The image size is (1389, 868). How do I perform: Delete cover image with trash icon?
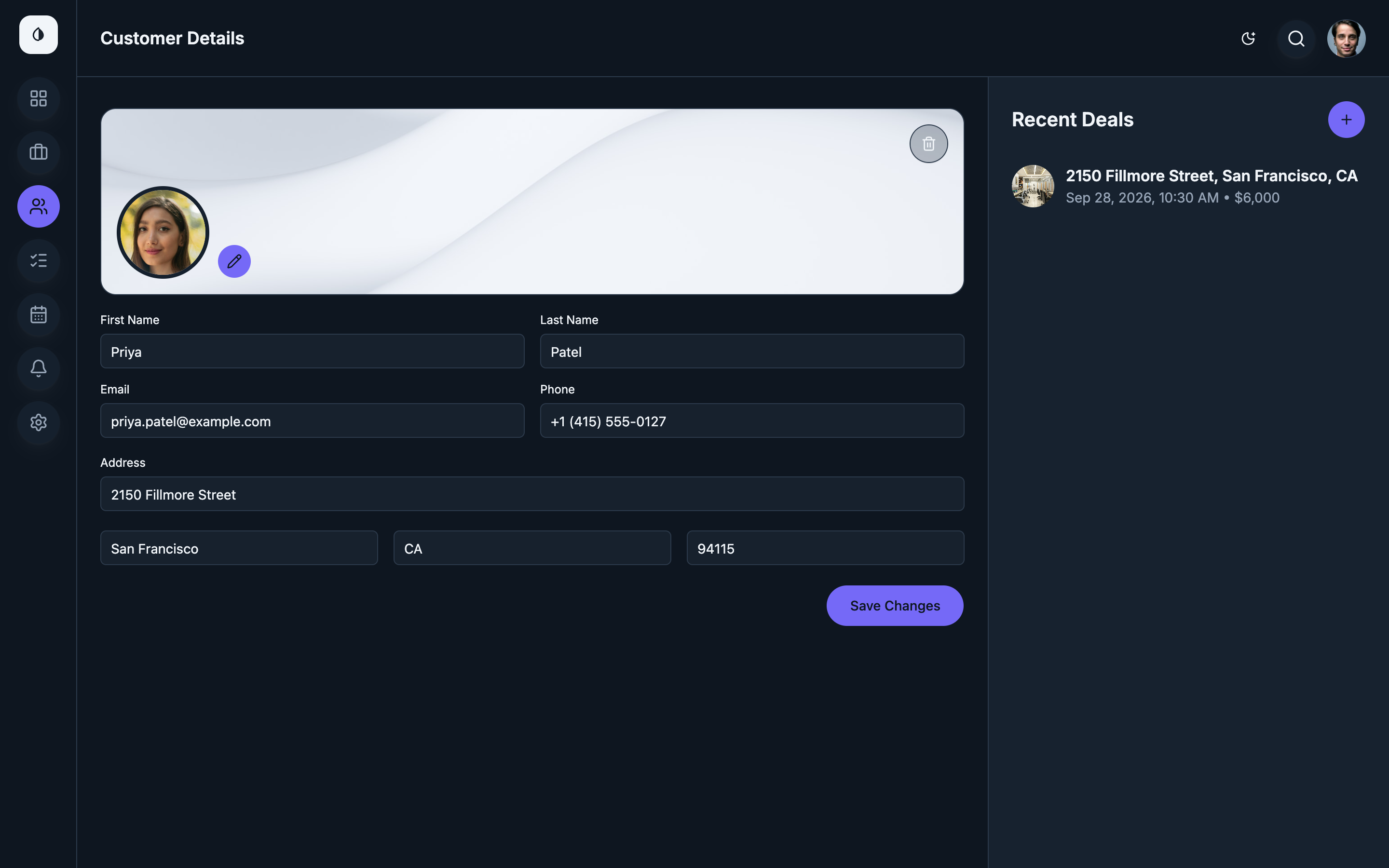(929, 144)
